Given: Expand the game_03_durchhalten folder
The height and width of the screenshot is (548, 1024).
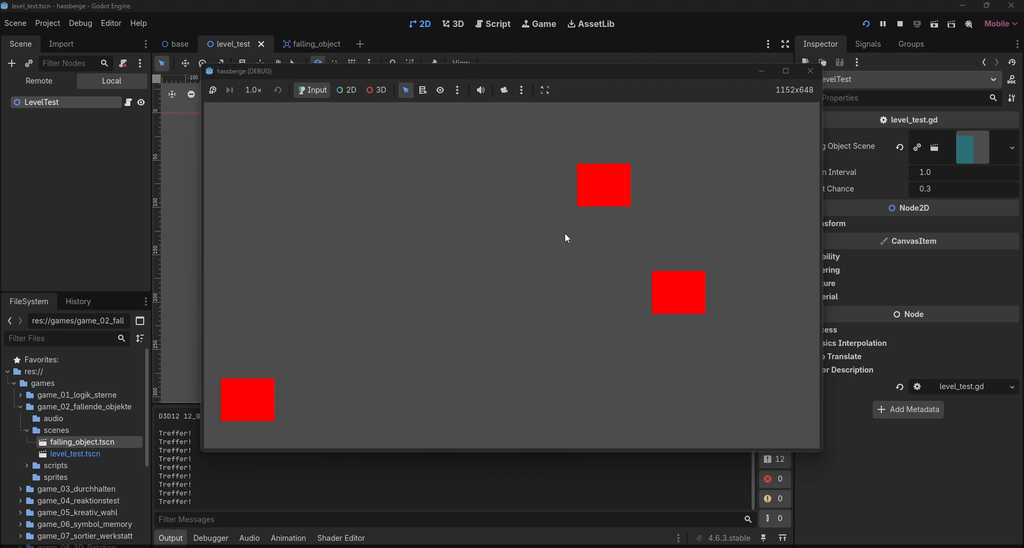Looking at the screenshot, I should point(20,489).
